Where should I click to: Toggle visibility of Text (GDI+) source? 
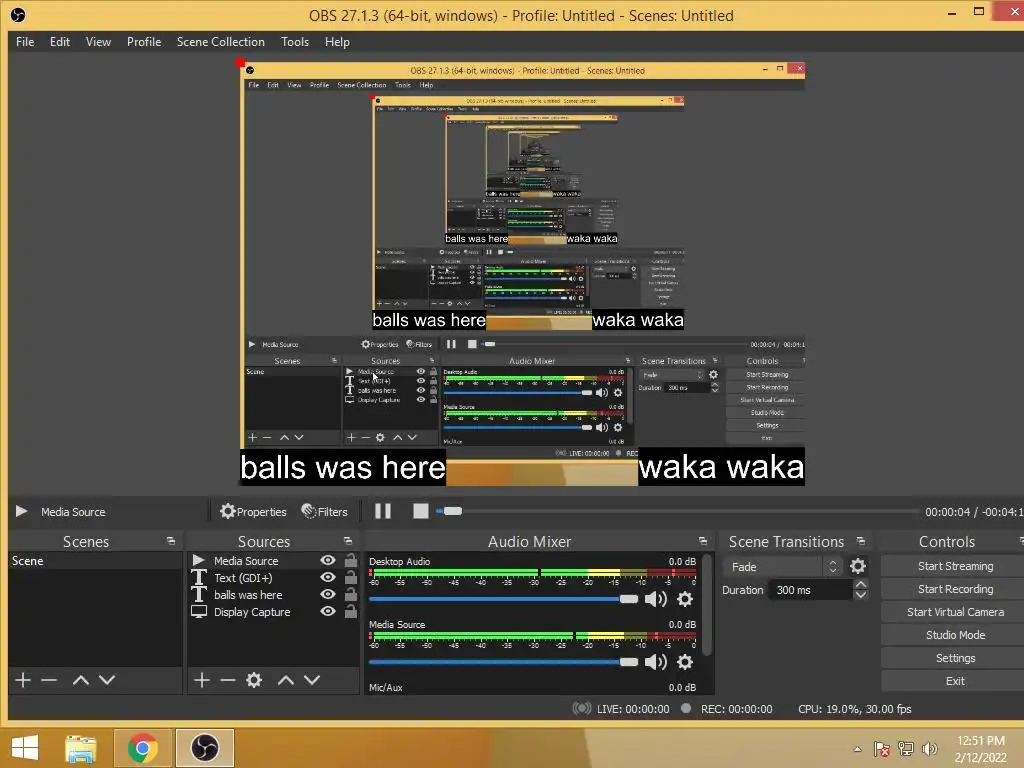(328, 577)
